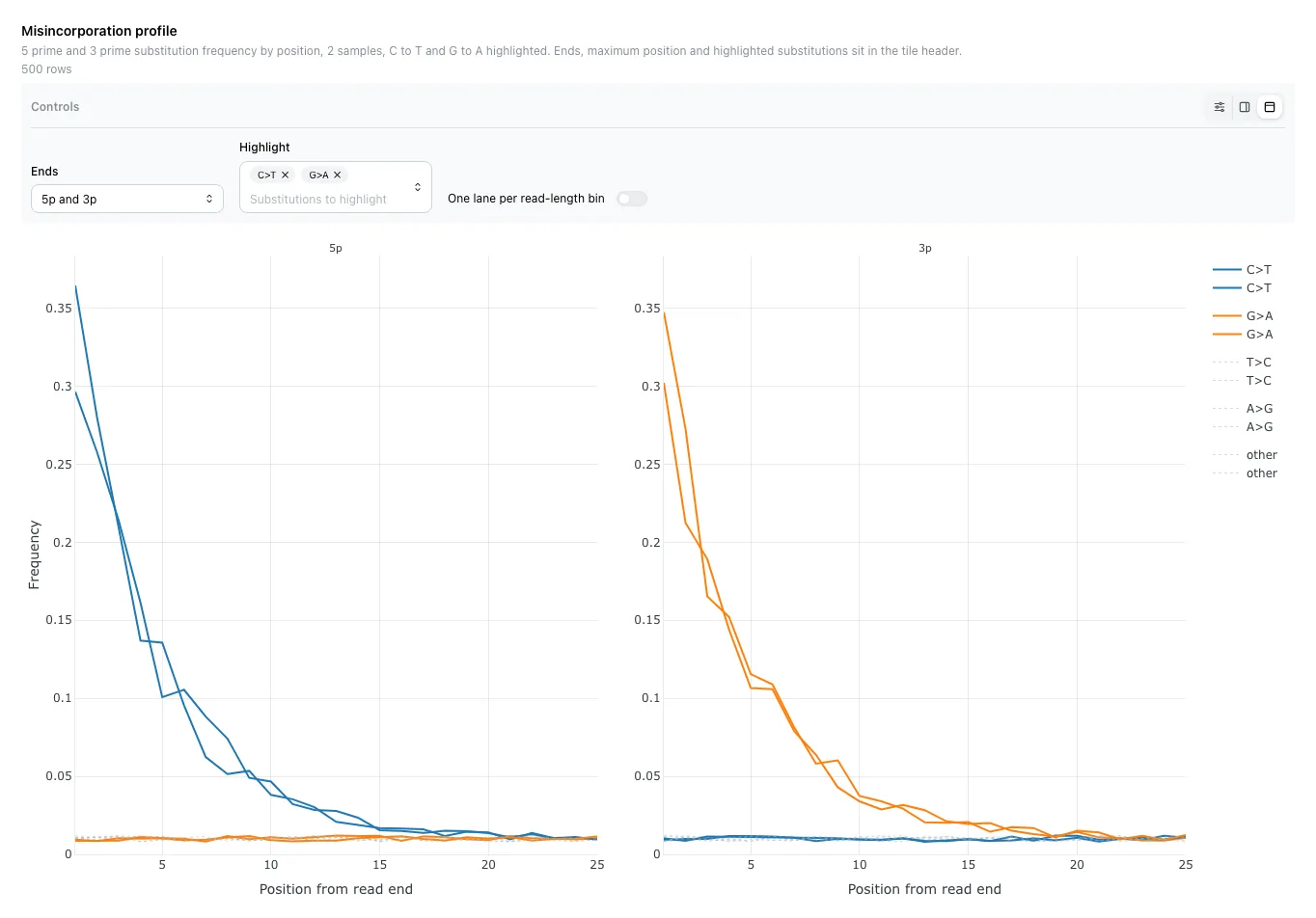The image size is (1316, 918).
Task: Toggle the lower G>A legend entry
Action: pyautogui.click(x=1243, y=335)
